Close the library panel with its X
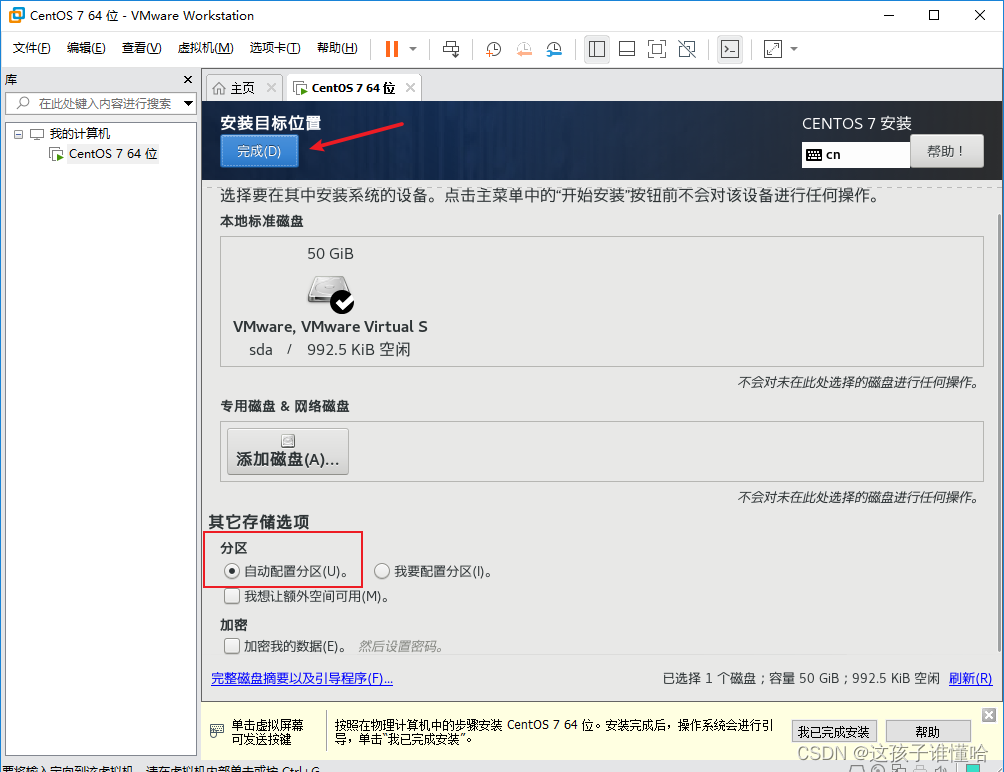Viewport: 1004px width, 772px height. pyautogui.click(x=188, y=79)
